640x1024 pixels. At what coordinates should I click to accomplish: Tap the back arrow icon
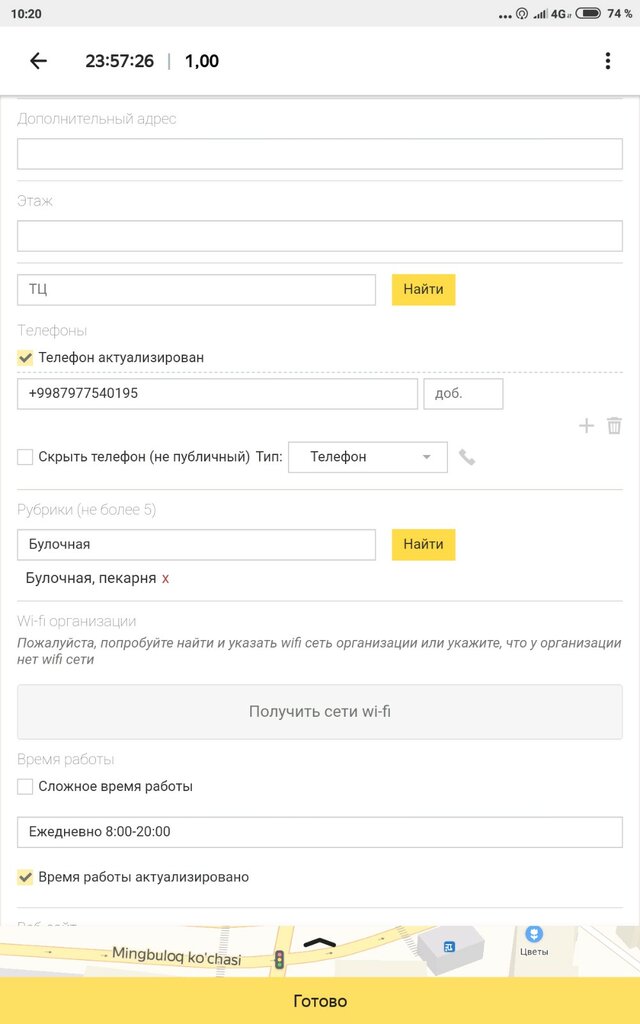click(x=38, y=61)
